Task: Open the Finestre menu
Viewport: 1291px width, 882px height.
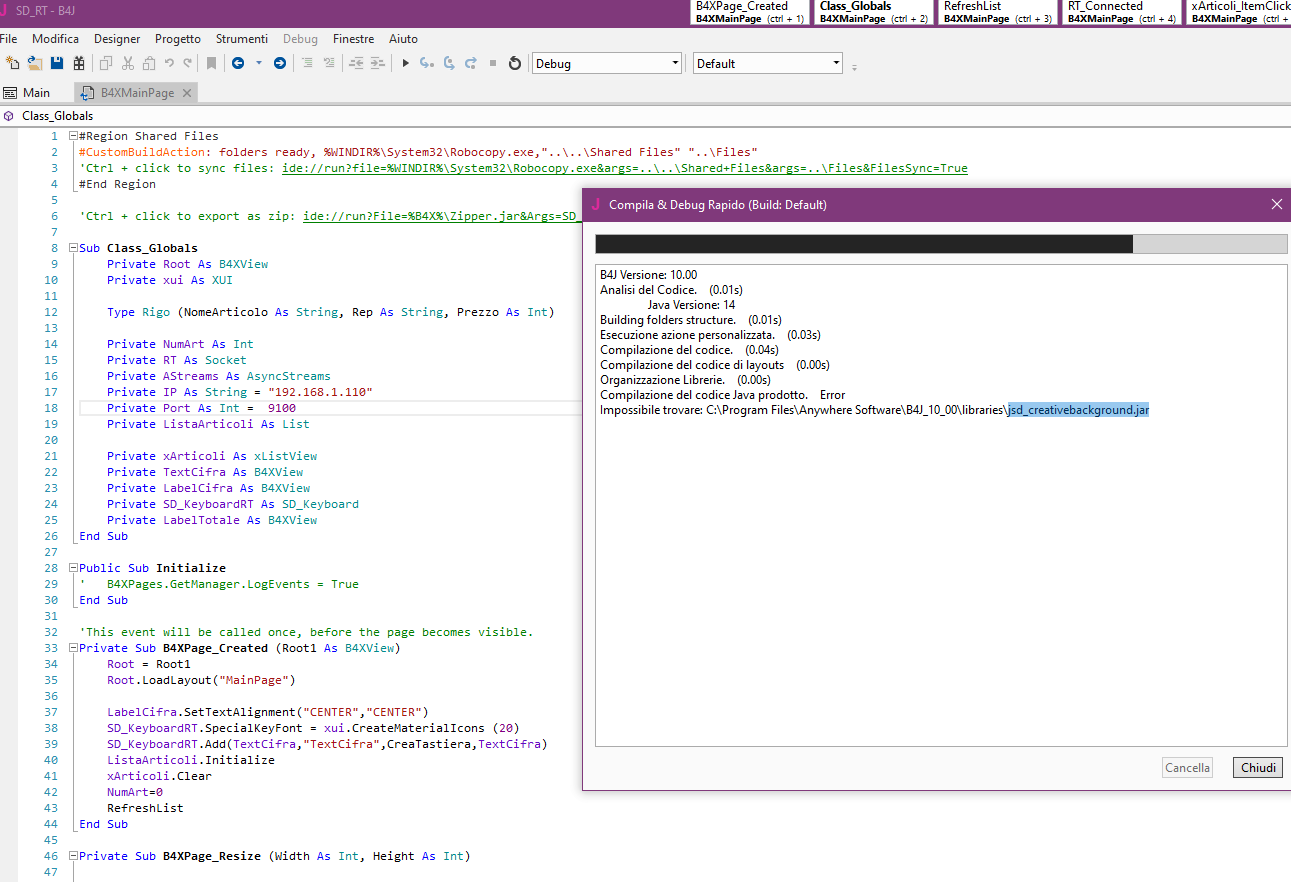Action: (354, 39)
